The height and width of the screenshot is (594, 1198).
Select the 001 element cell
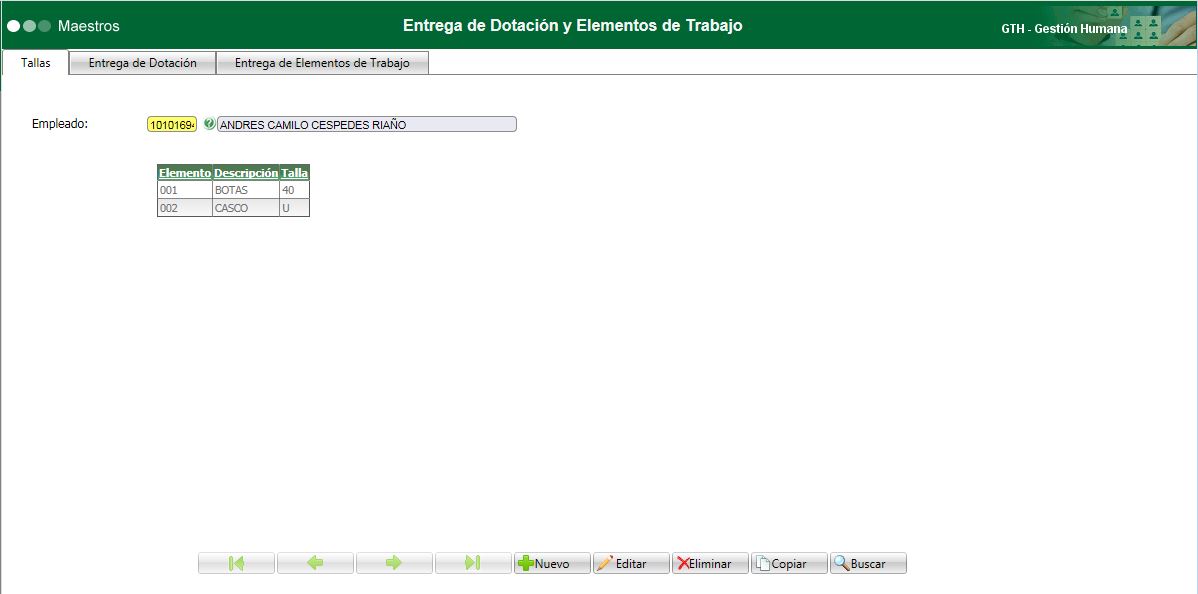point(185,190)
